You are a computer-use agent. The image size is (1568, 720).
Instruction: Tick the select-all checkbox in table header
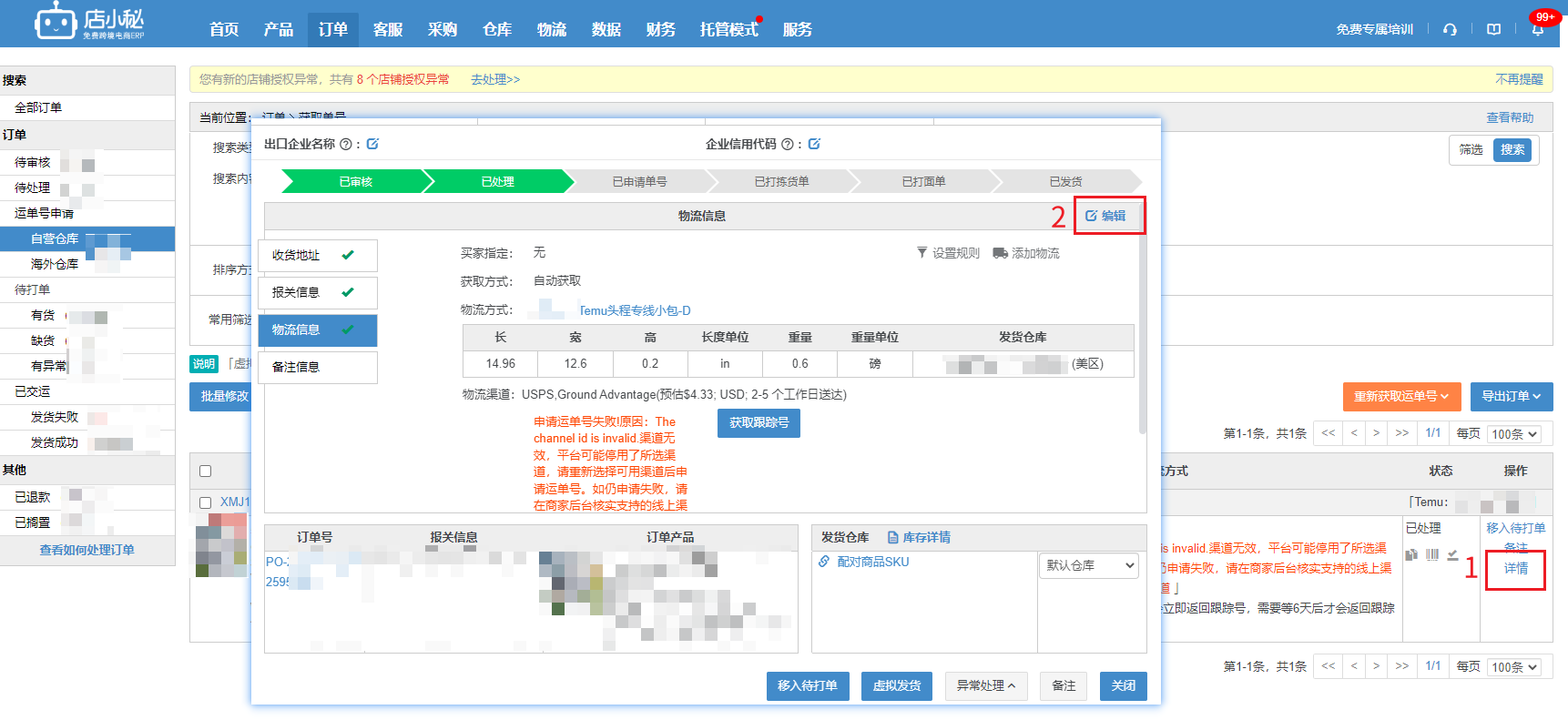click(205, 471)
